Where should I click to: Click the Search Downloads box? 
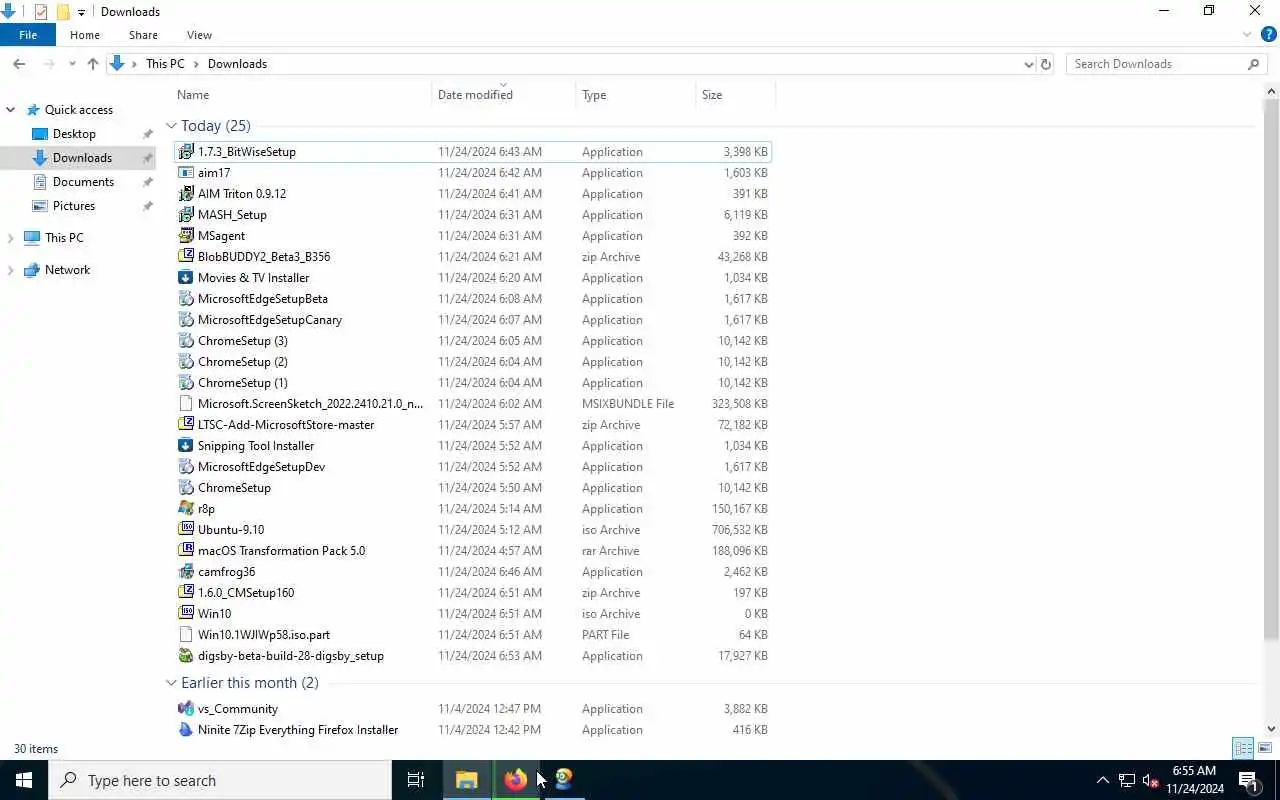(x=1166, y=64)
